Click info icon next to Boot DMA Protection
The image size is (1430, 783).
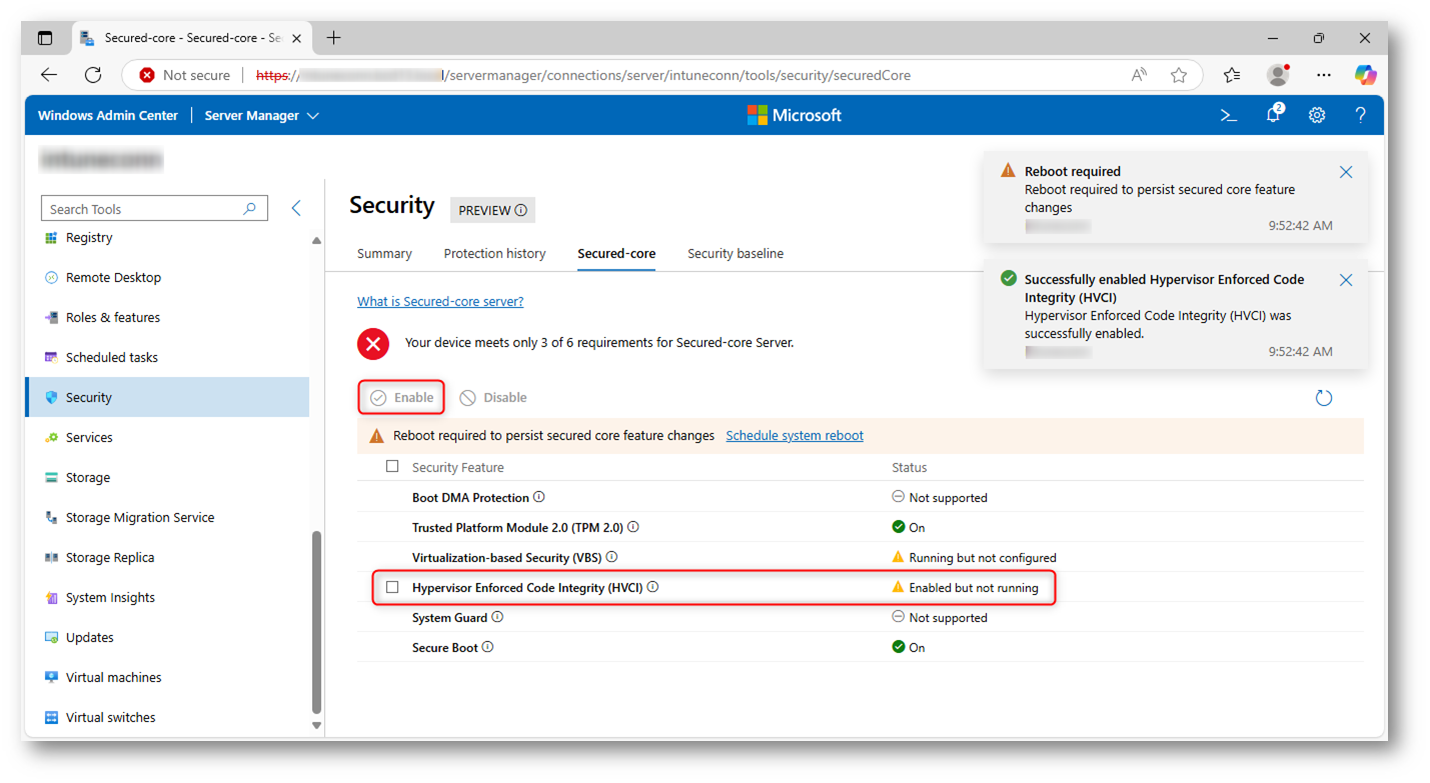pyautogui.click(x=539, y=497)
